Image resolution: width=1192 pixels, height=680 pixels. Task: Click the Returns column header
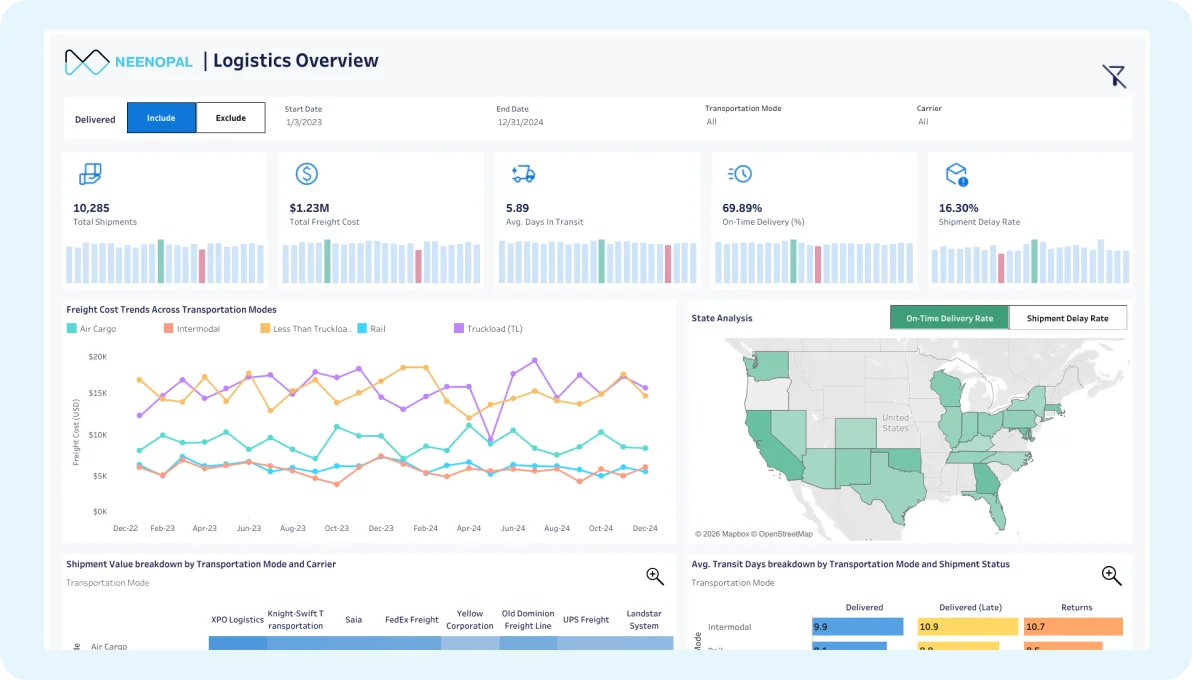tap(1076, 607)
